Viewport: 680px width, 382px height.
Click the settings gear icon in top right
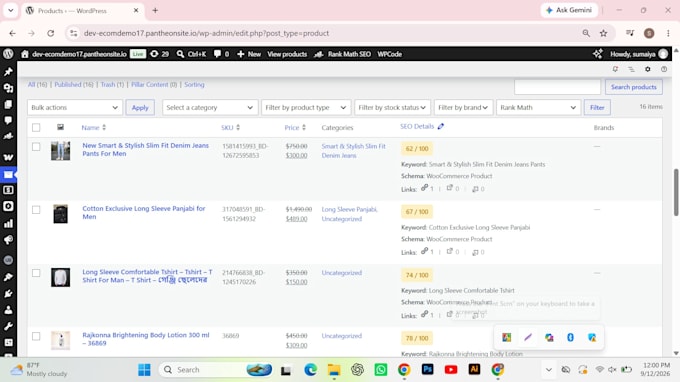tap(647, 69)
